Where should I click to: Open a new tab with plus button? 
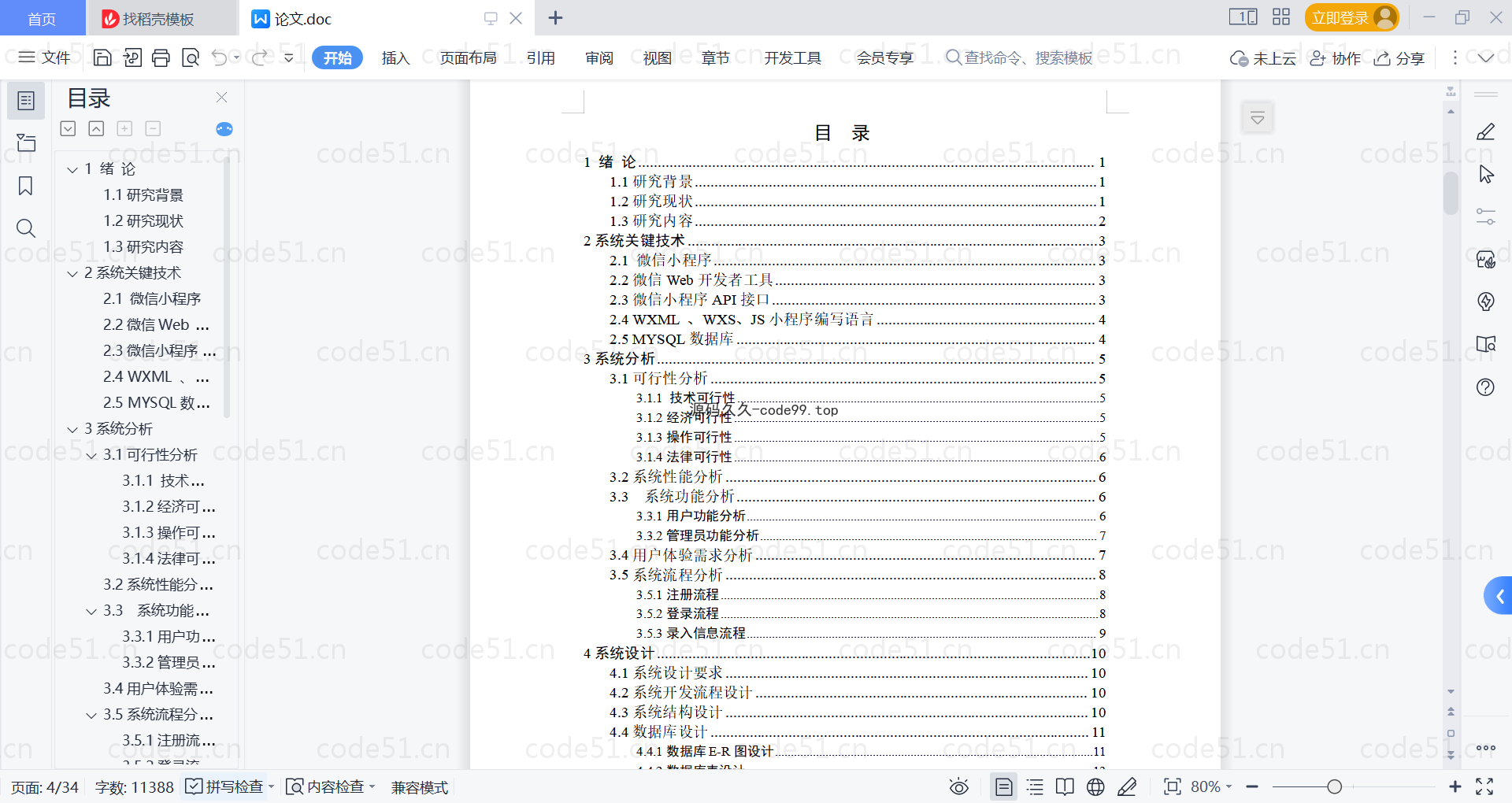click(x=555, y=17)
